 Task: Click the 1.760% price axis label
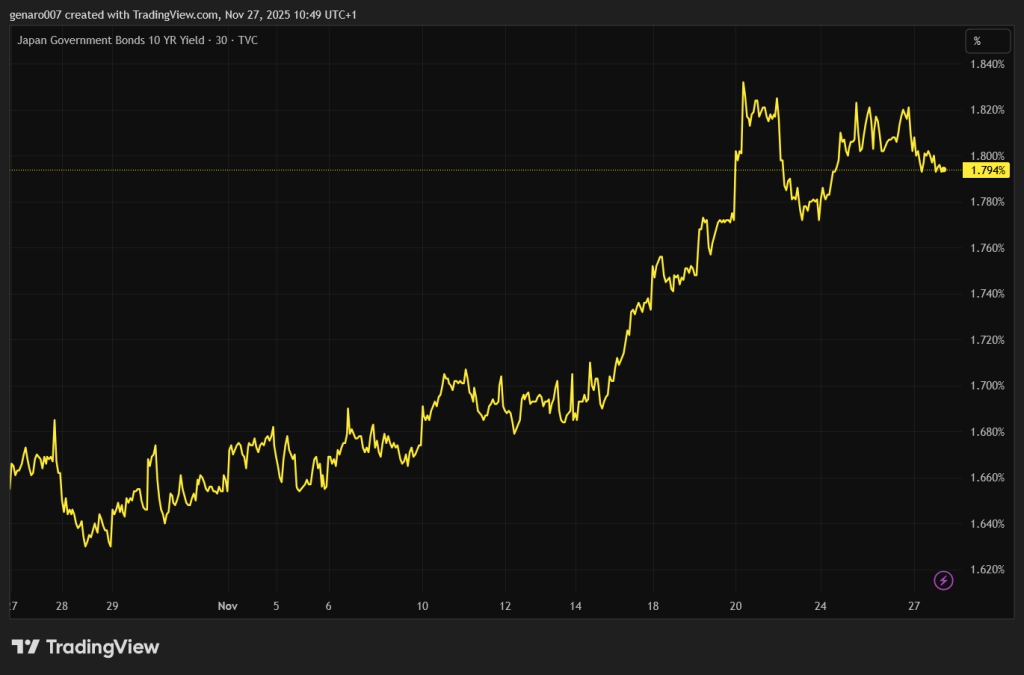click(986, 248)
